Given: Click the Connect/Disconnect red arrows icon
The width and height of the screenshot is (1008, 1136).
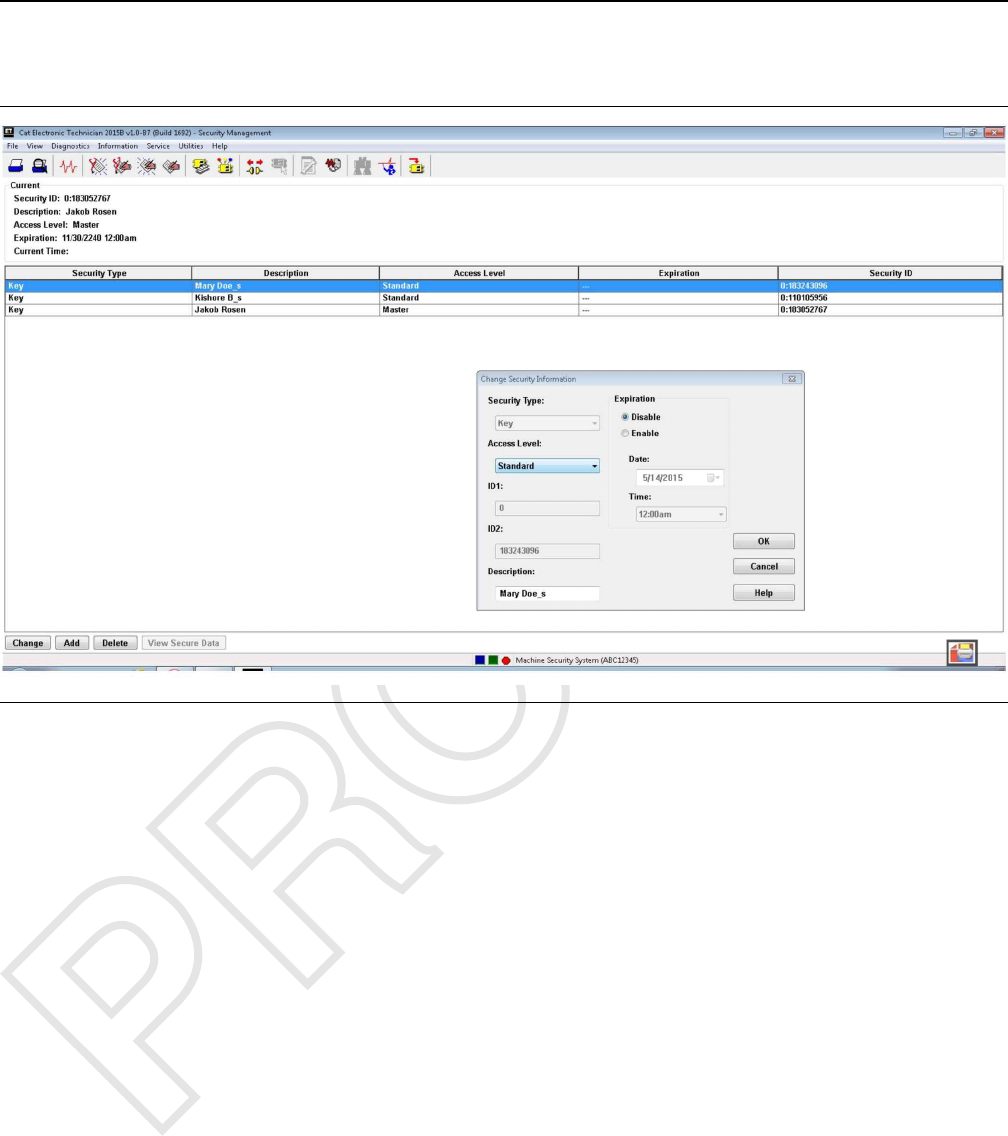Looking at the screenshot, I should pos(254,167).
